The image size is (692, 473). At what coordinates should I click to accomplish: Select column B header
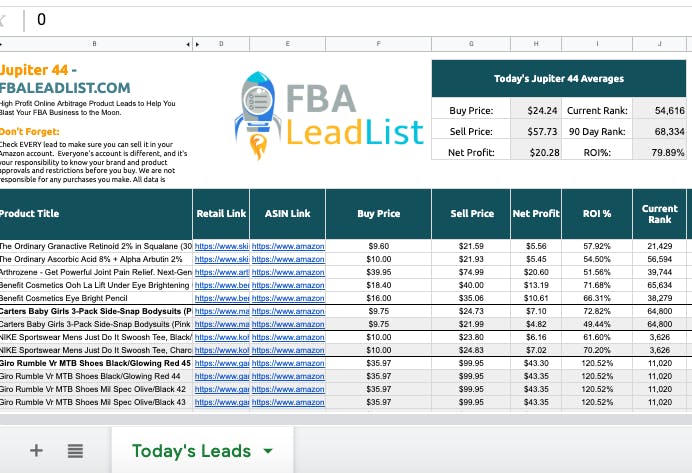tap(94, 44)
